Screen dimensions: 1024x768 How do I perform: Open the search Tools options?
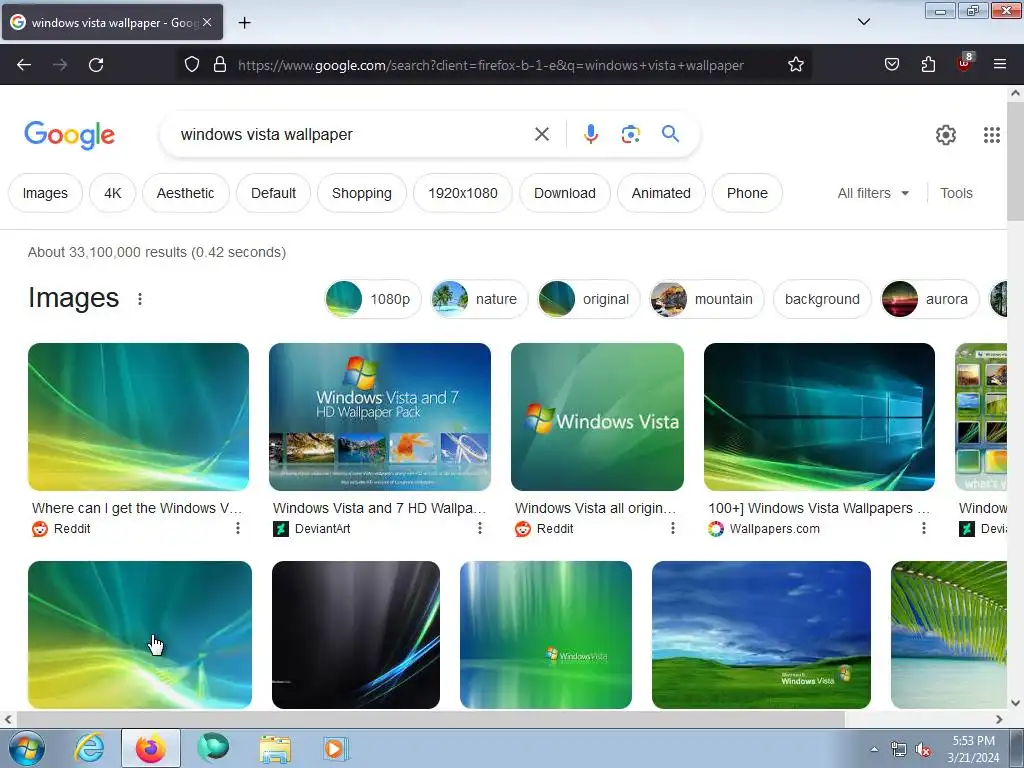[x=956, y=193]
